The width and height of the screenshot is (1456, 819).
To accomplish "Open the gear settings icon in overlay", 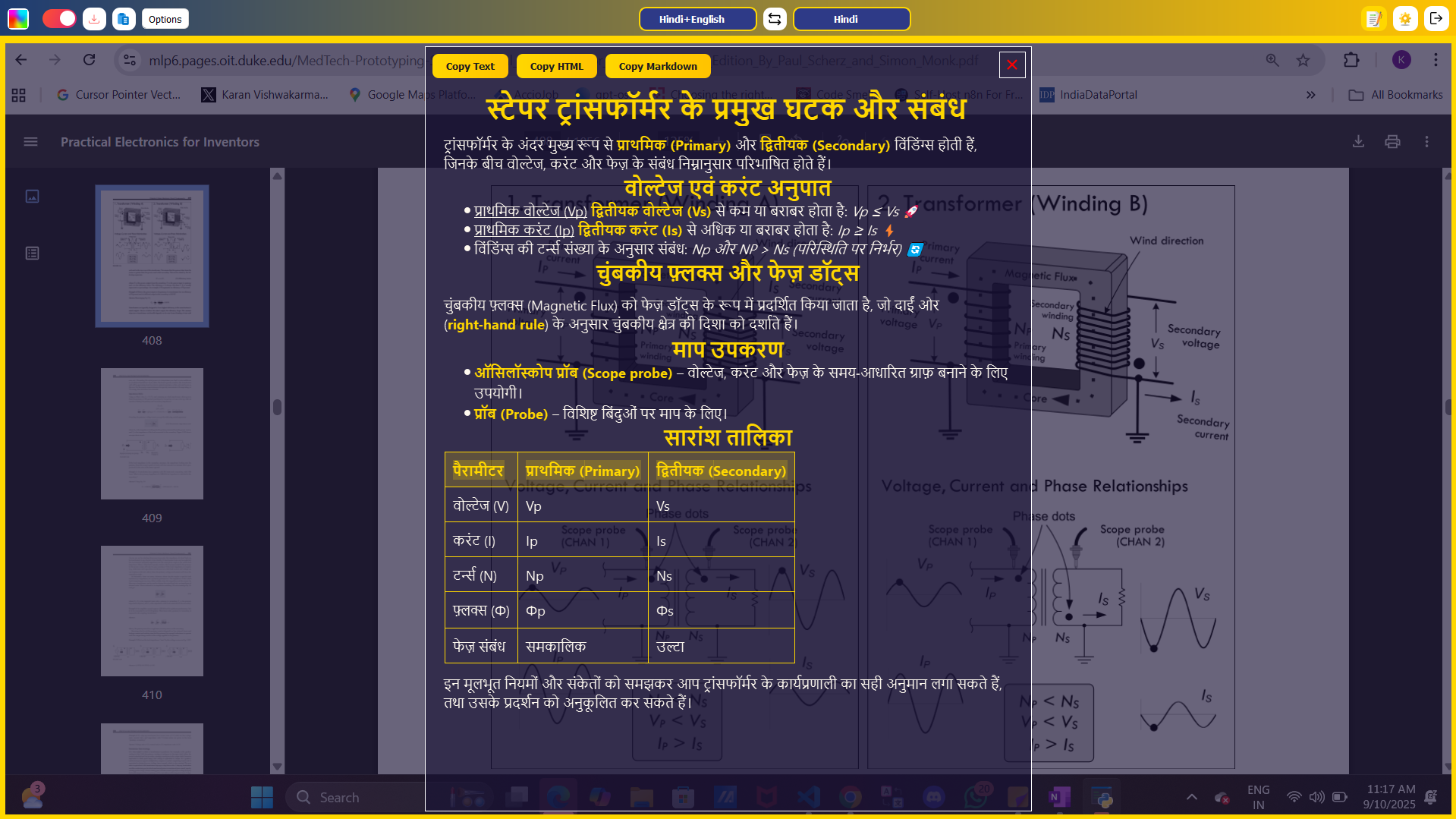I will click(x=1405, y=19).
